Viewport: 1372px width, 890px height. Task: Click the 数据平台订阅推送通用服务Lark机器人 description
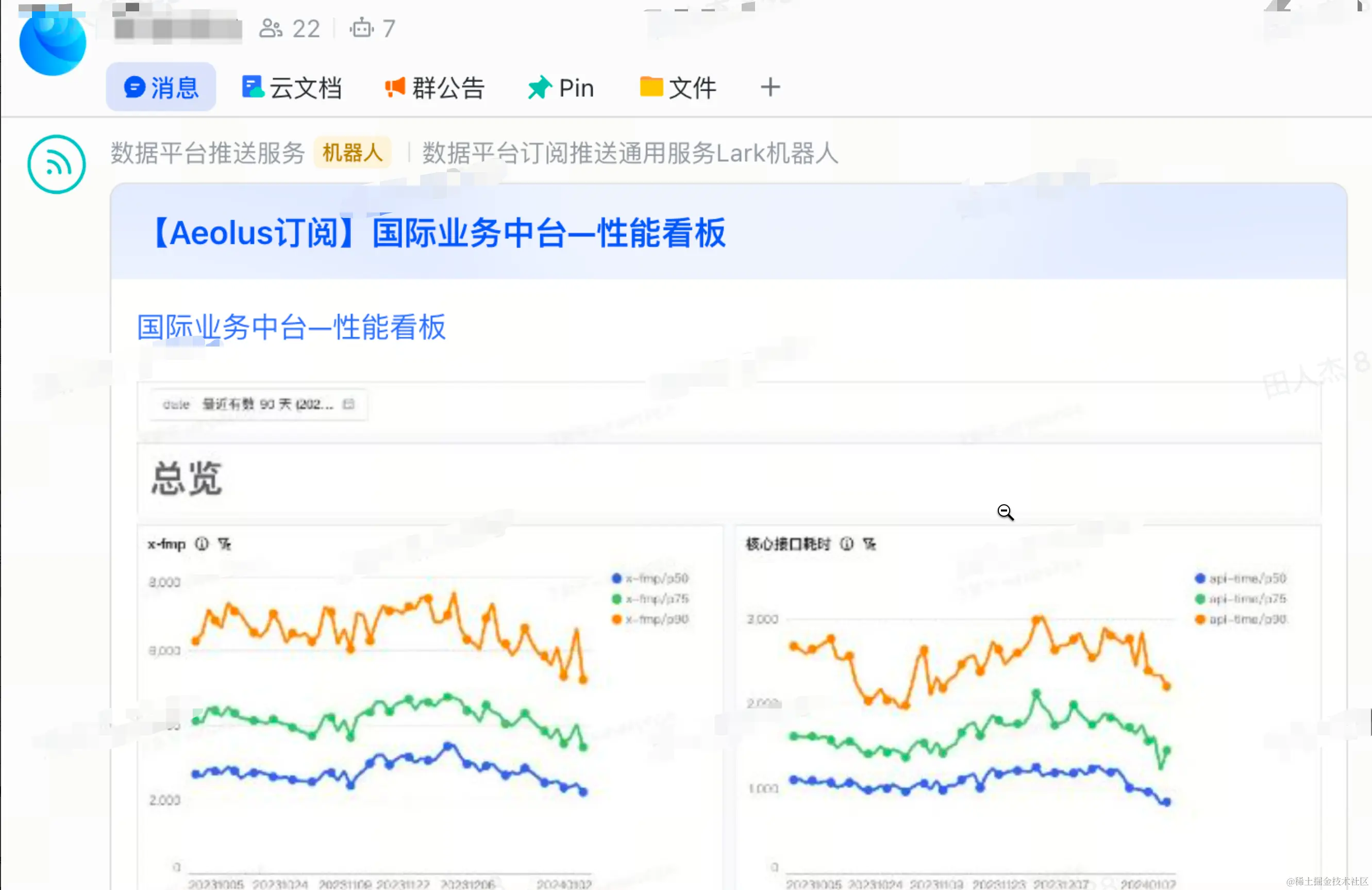point(630,153)
